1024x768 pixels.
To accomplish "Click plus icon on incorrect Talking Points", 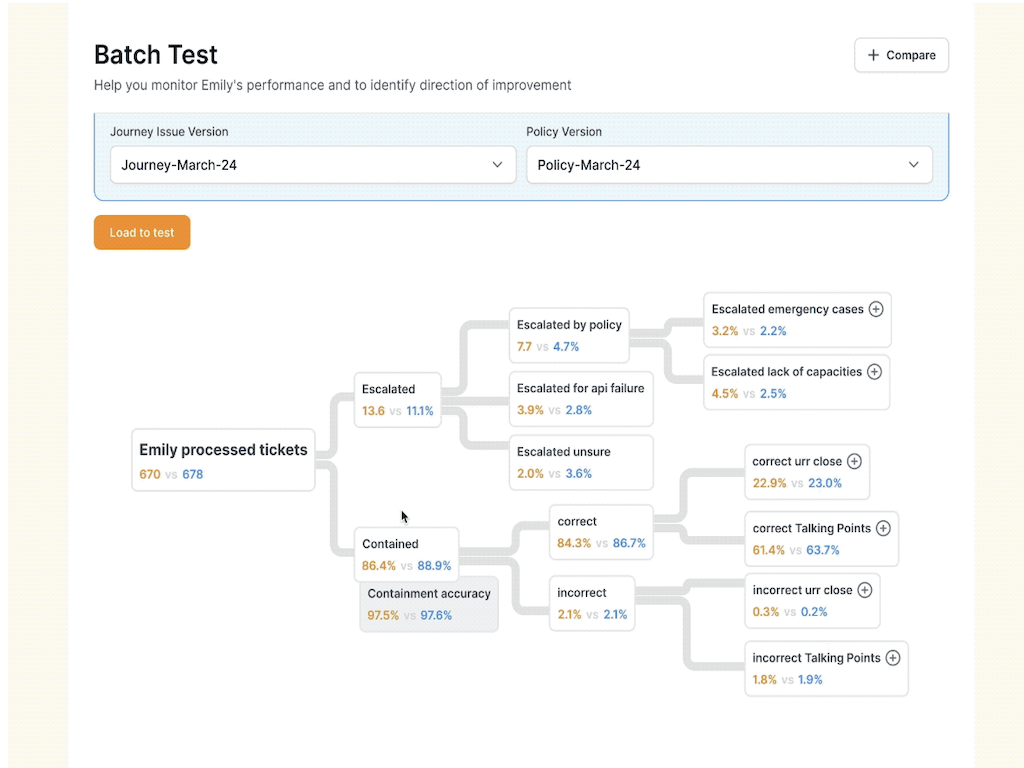I will coord(893,658).
